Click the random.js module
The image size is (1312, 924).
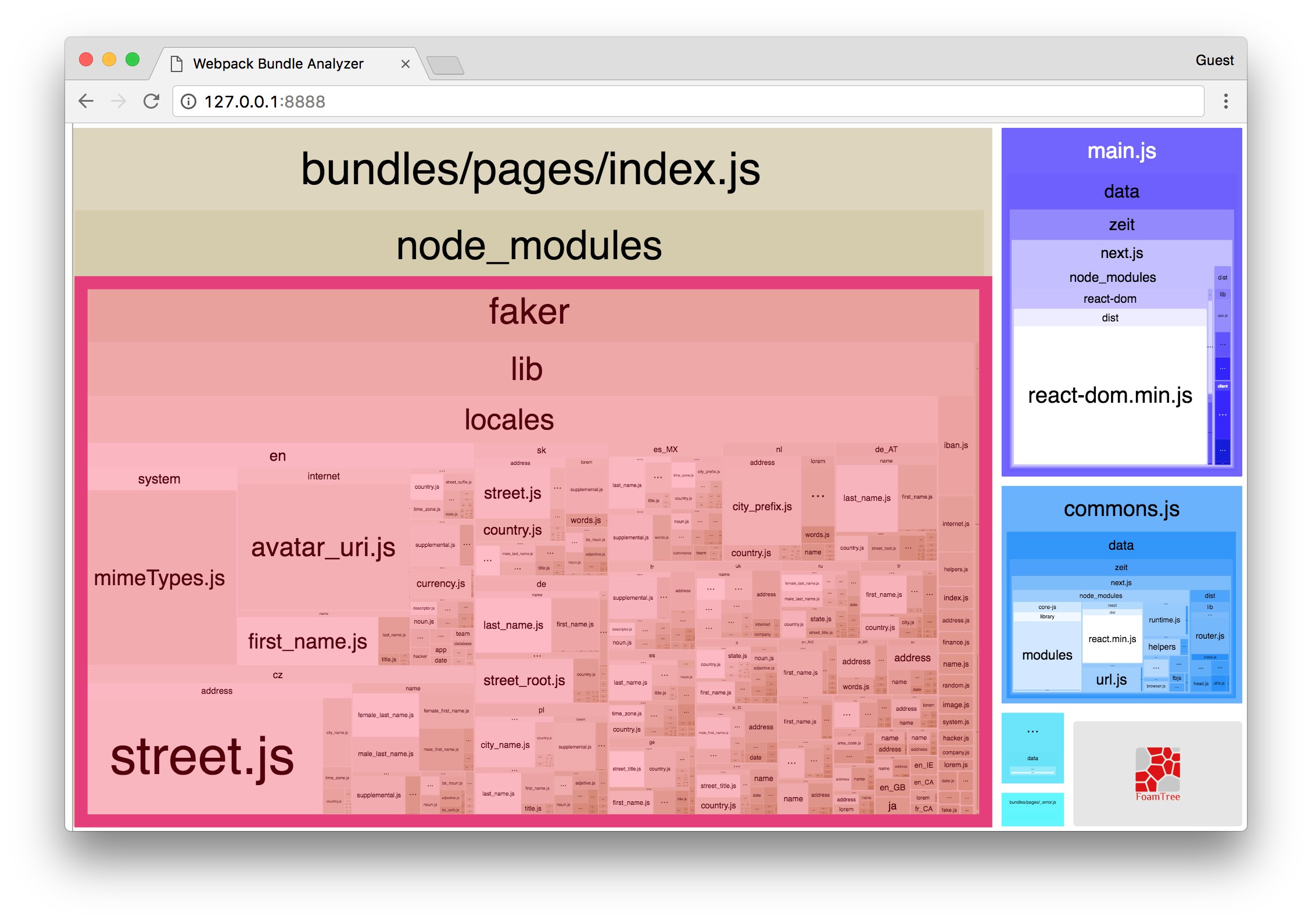tap(956, 685)
